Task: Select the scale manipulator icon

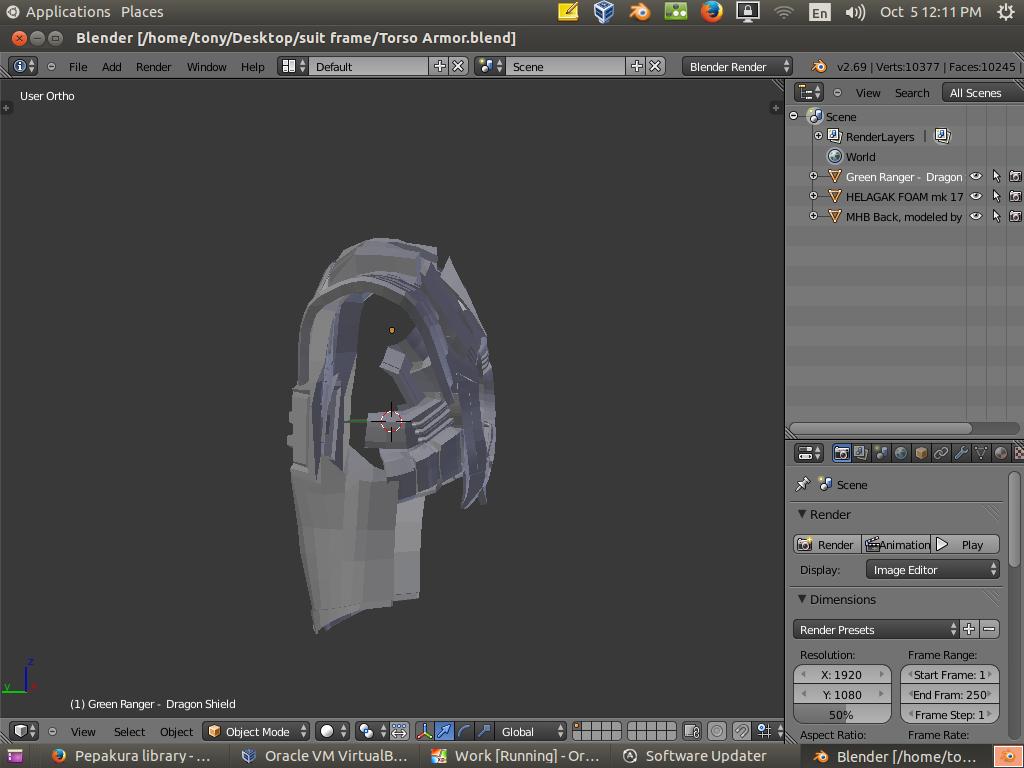Action: coord(484,731)
